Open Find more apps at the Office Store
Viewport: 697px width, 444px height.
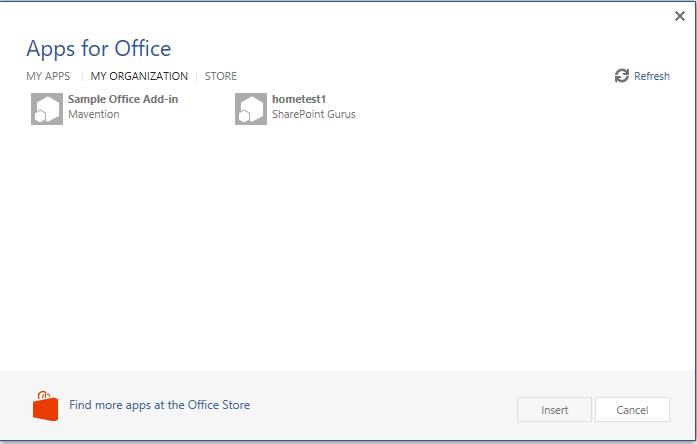coord(159,405)
